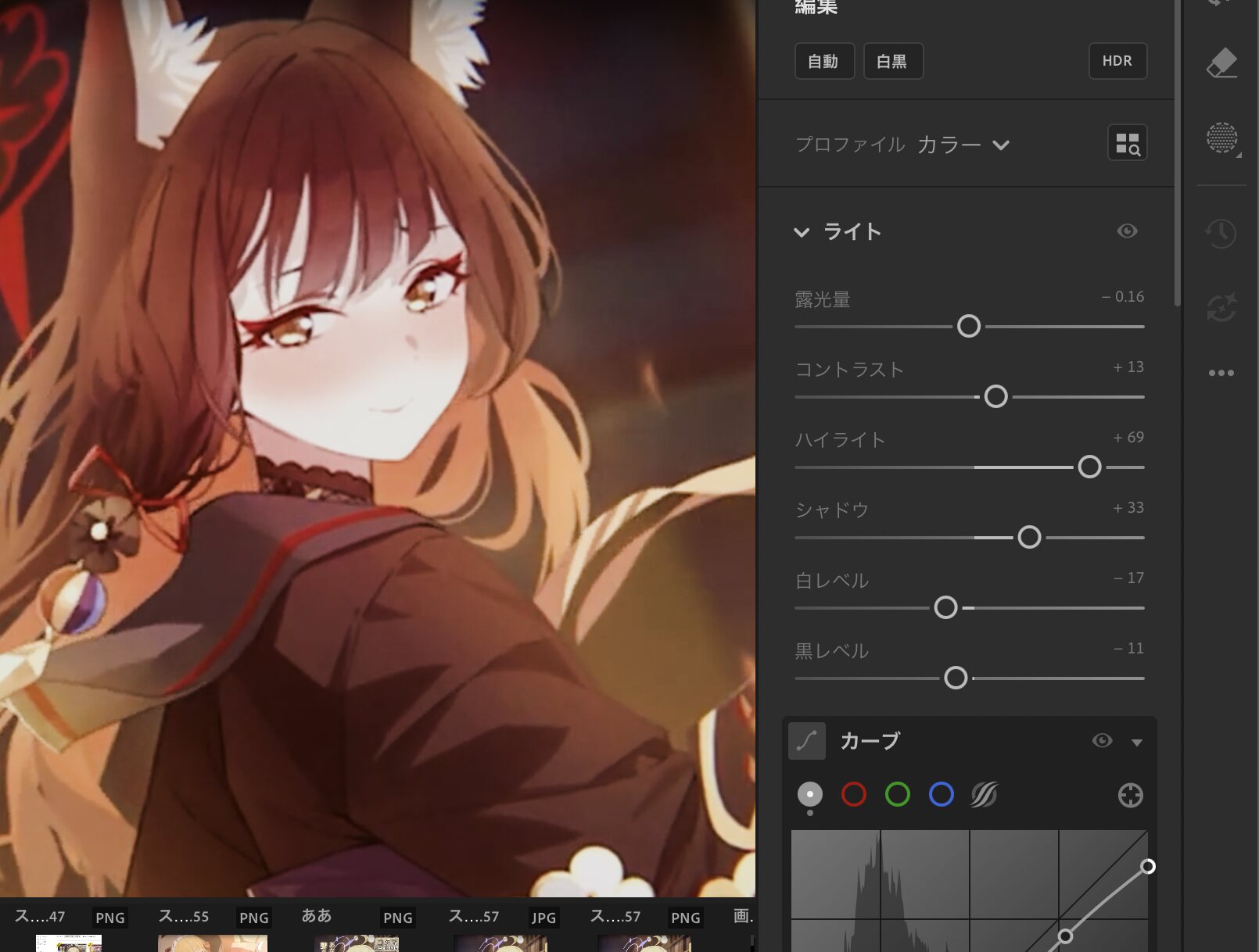Screen dimensions: 1259x952
Task: Click the シャドウ label
Action: [x=832, y=511]
